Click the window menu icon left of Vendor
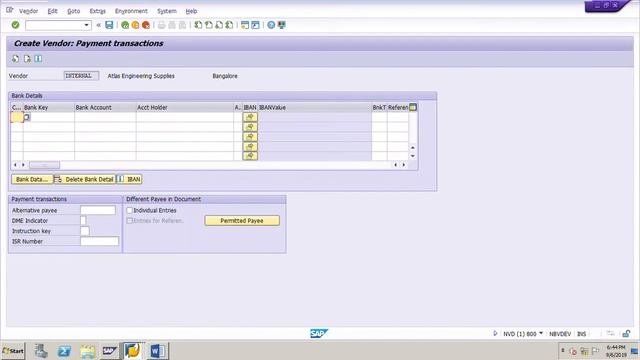 (9, 10)
